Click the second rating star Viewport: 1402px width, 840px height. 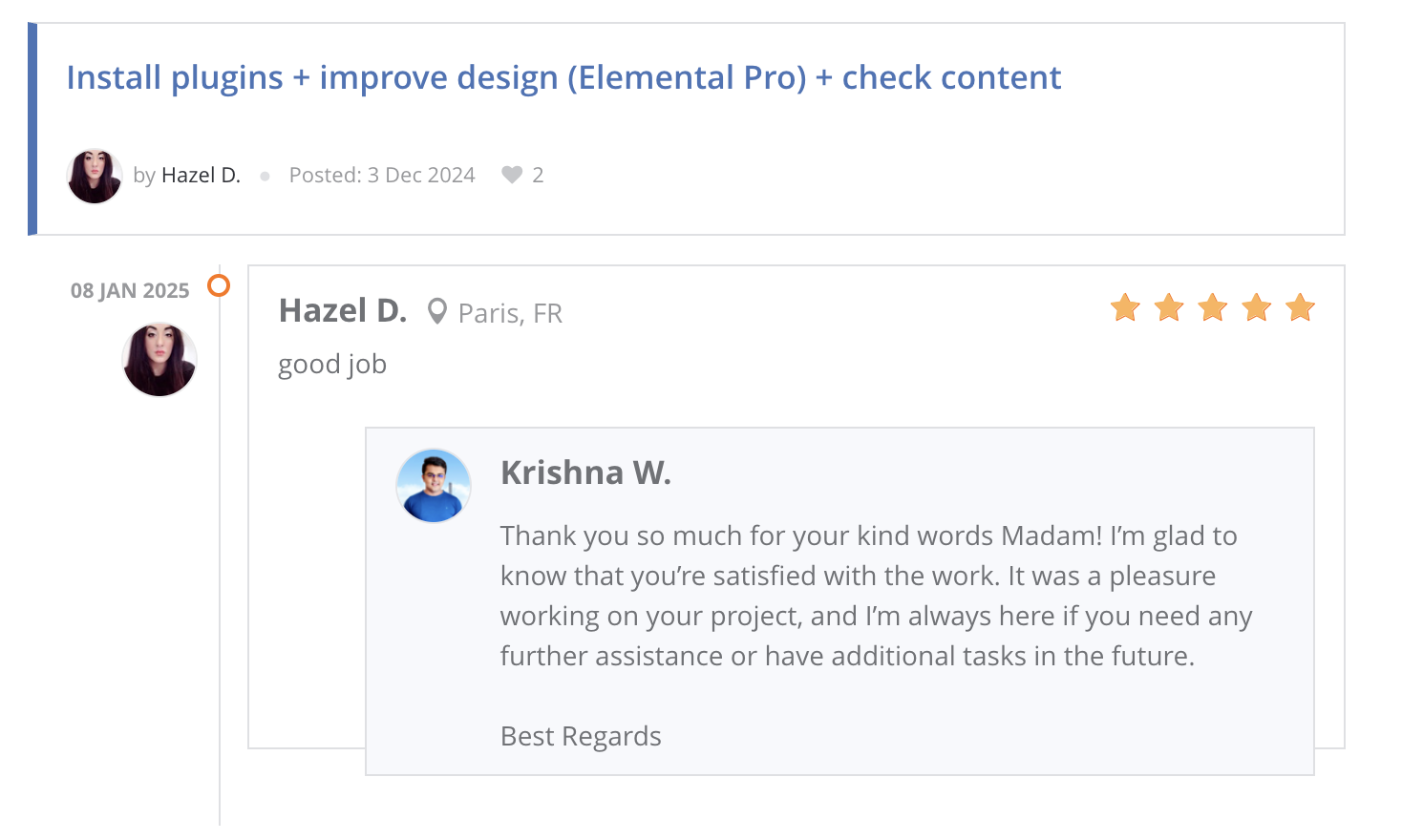tap(1169, 308)
